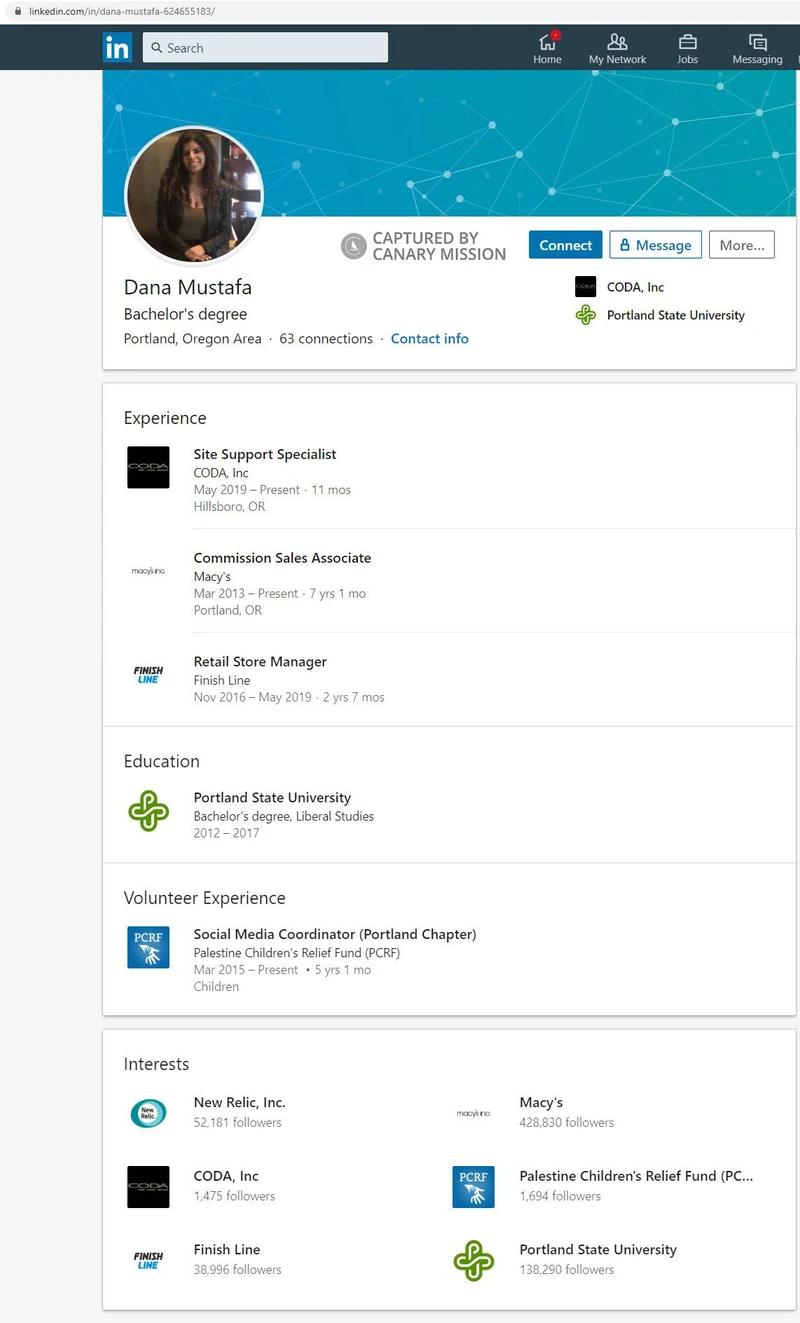Open the profile photo
This screenshot has height=1323, width=800.
point(194,196)
